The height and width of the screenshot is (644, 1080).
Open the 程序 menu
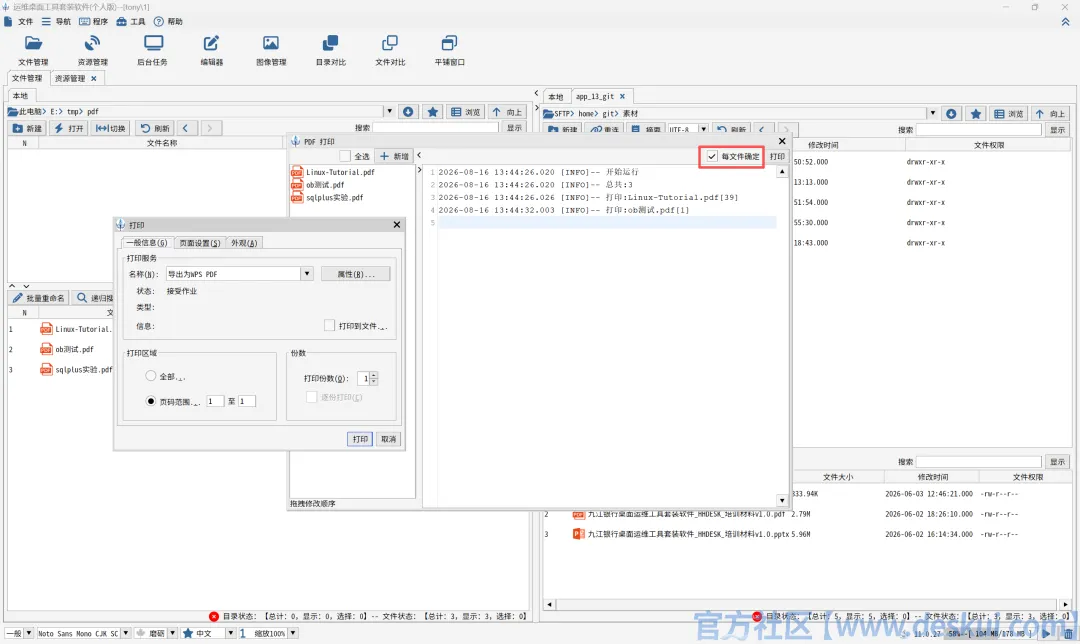pos(94,21)
